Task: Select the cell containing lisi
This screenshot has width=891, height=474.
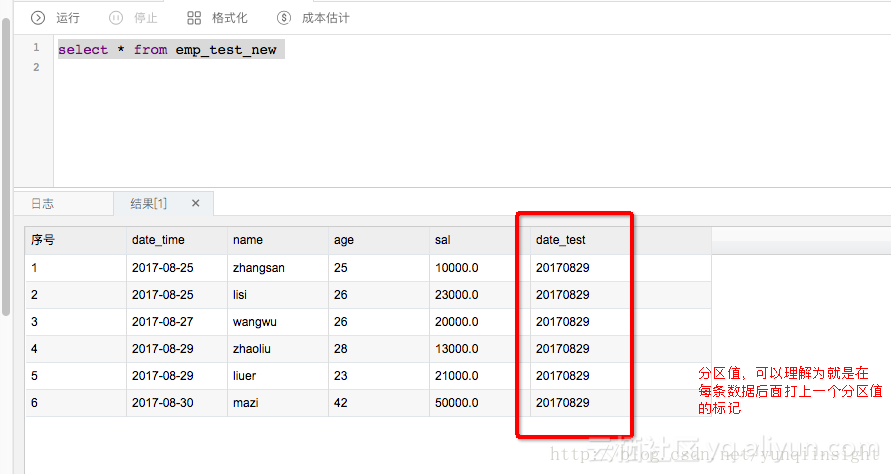Action: [x=278, y=295]
